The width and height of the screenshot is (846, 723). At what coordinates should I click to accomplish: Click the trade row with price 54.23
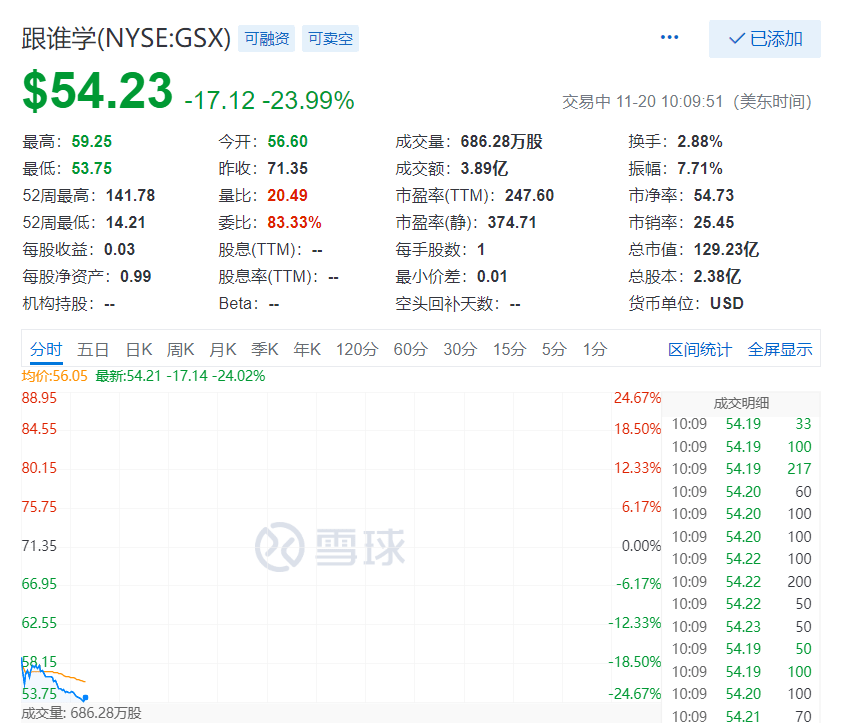tap(741, 626)
